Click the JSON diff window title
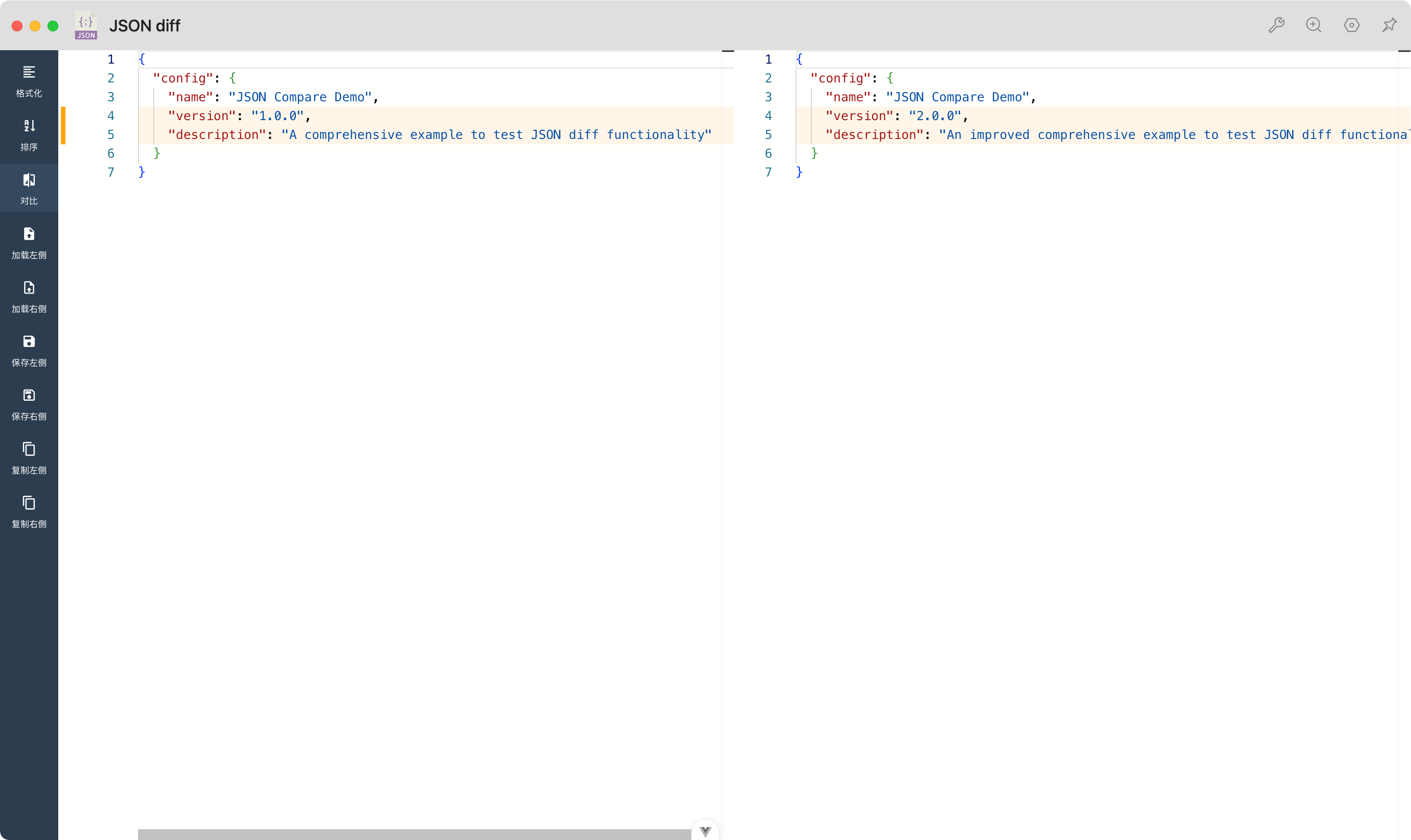This screenshot has width=1411, height=840. click(x=145, y=26)
